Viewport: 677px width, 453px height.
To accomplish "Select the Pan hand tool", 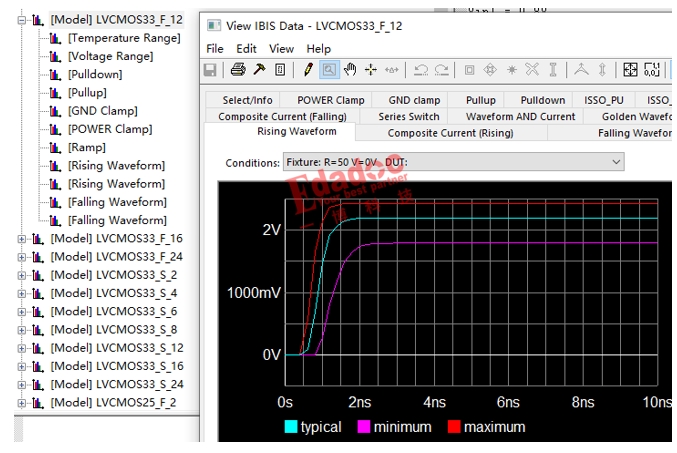I will [349, 70].
